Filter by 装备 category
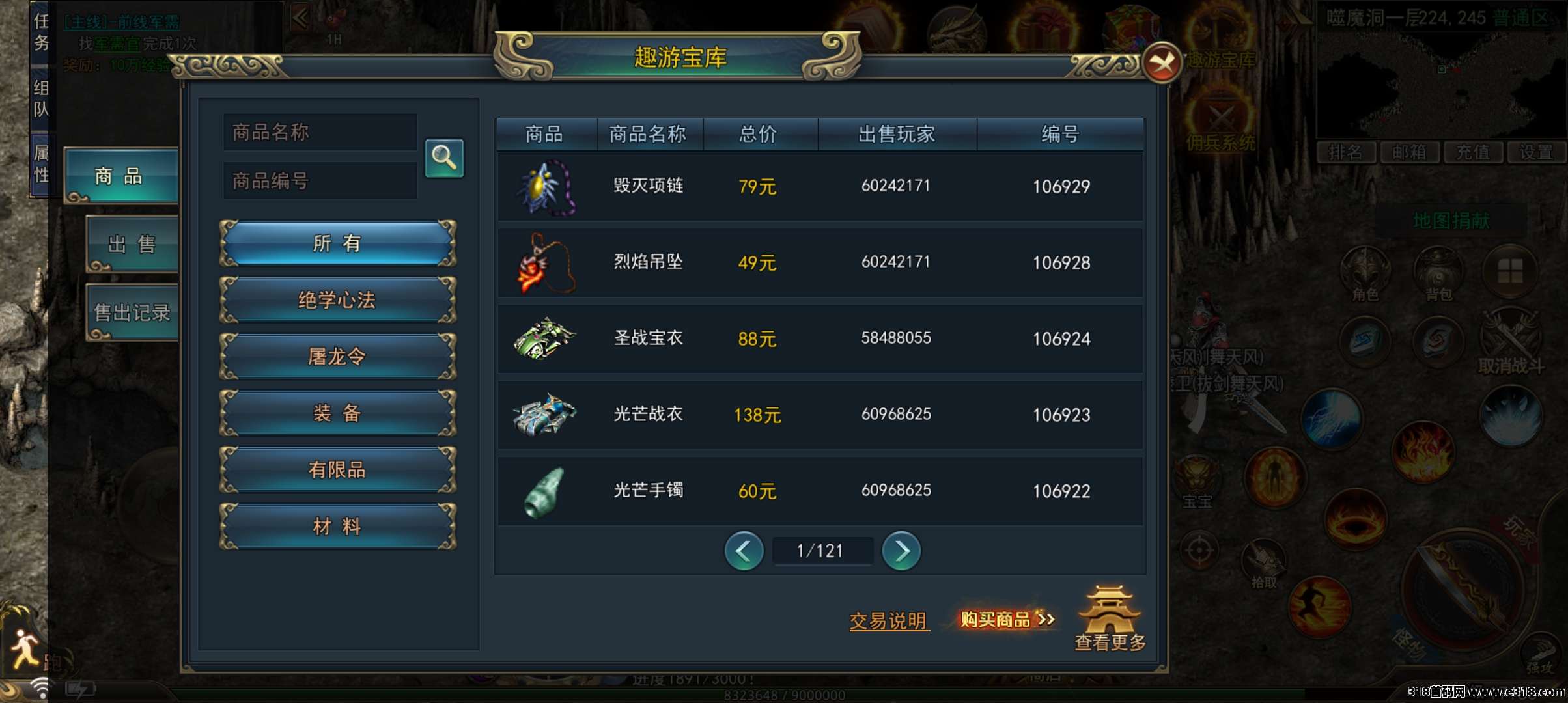This screenshot has height=703, width=1568. tap(337, 413)
